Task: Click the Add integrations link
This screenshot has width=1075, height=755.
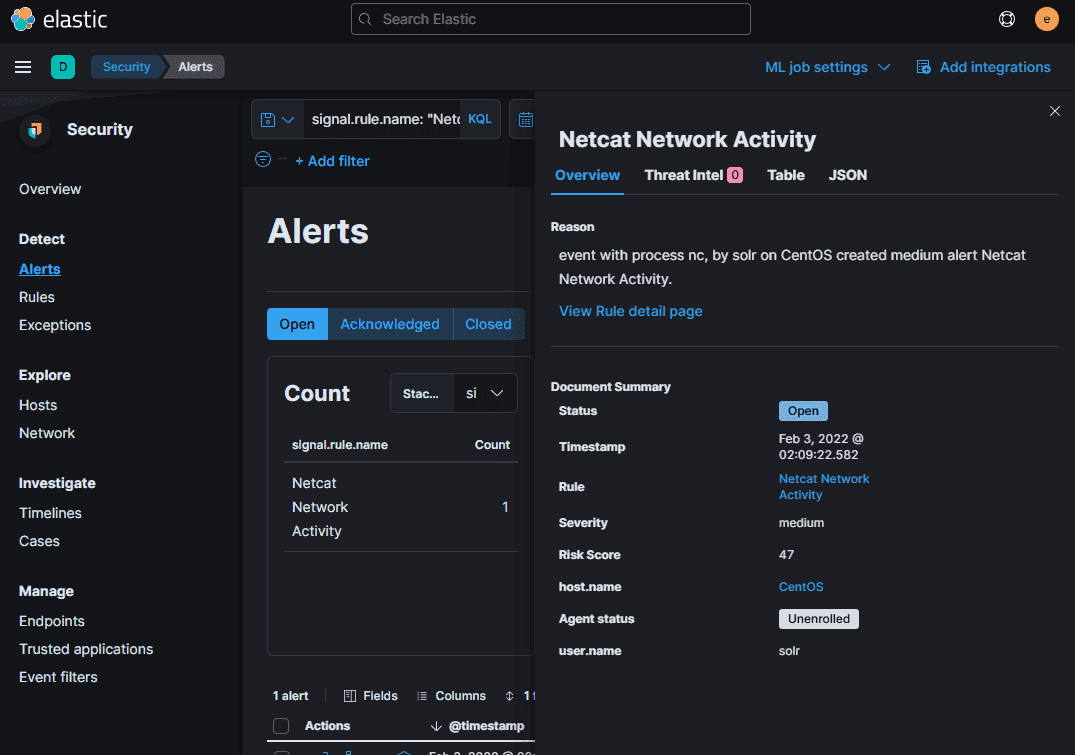Action: click(983, 67)
